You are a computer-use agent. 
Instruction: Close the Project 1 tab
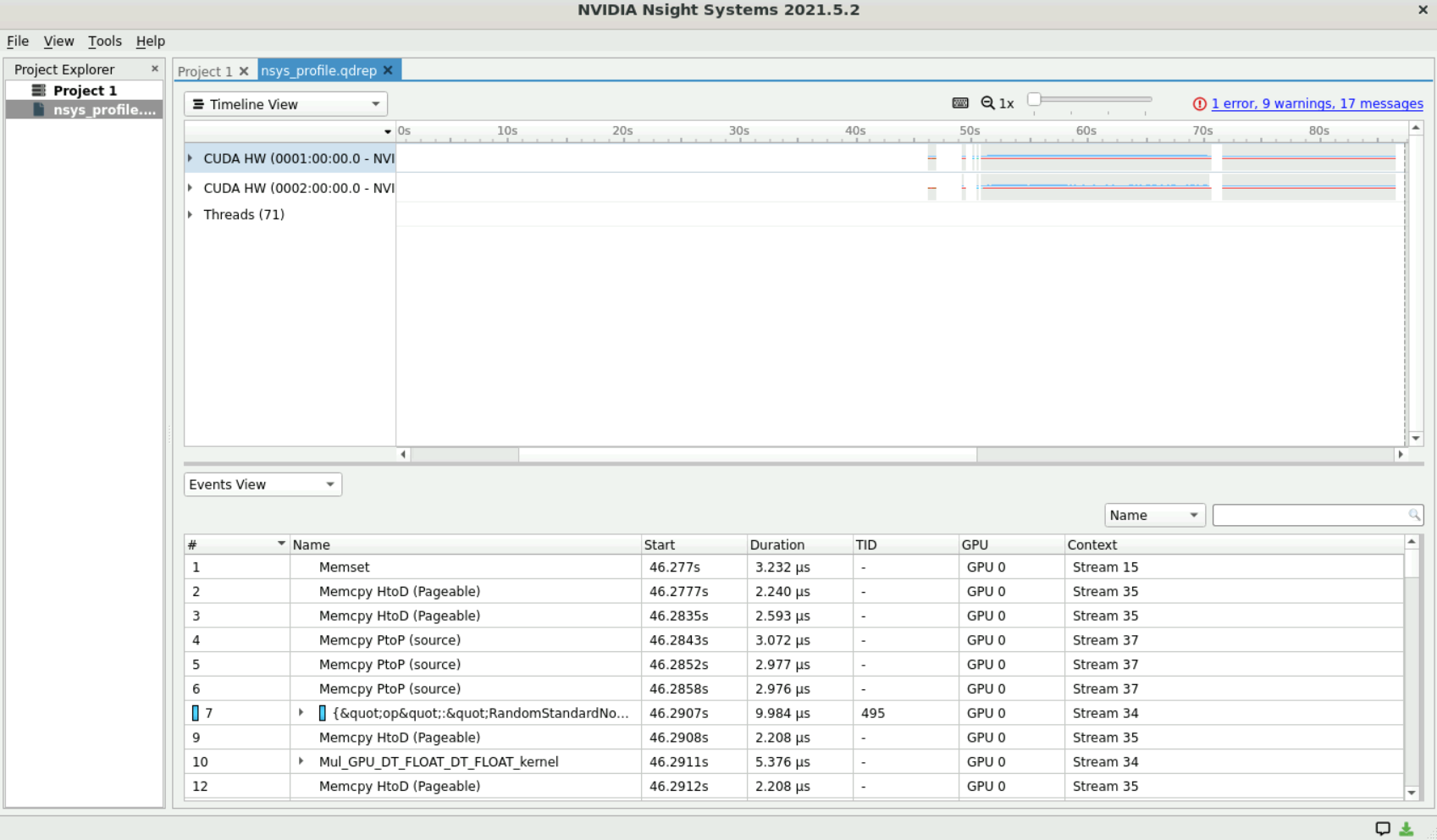[244, 71]
